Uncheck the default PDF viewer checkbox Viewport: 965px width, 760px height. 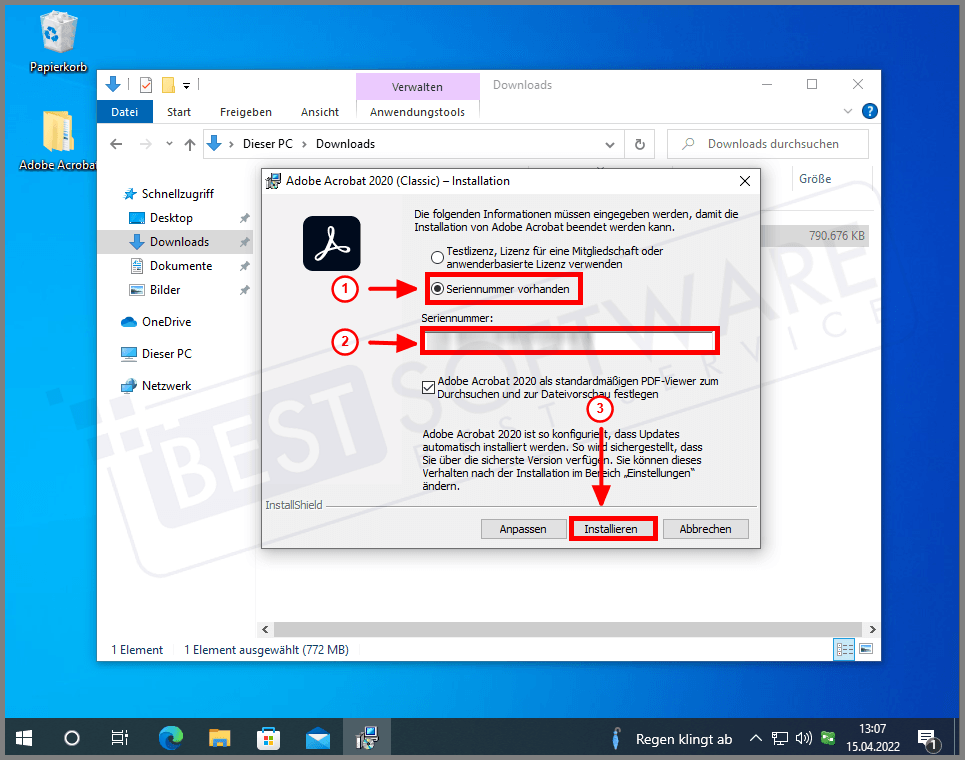click(x=429, y=388)
